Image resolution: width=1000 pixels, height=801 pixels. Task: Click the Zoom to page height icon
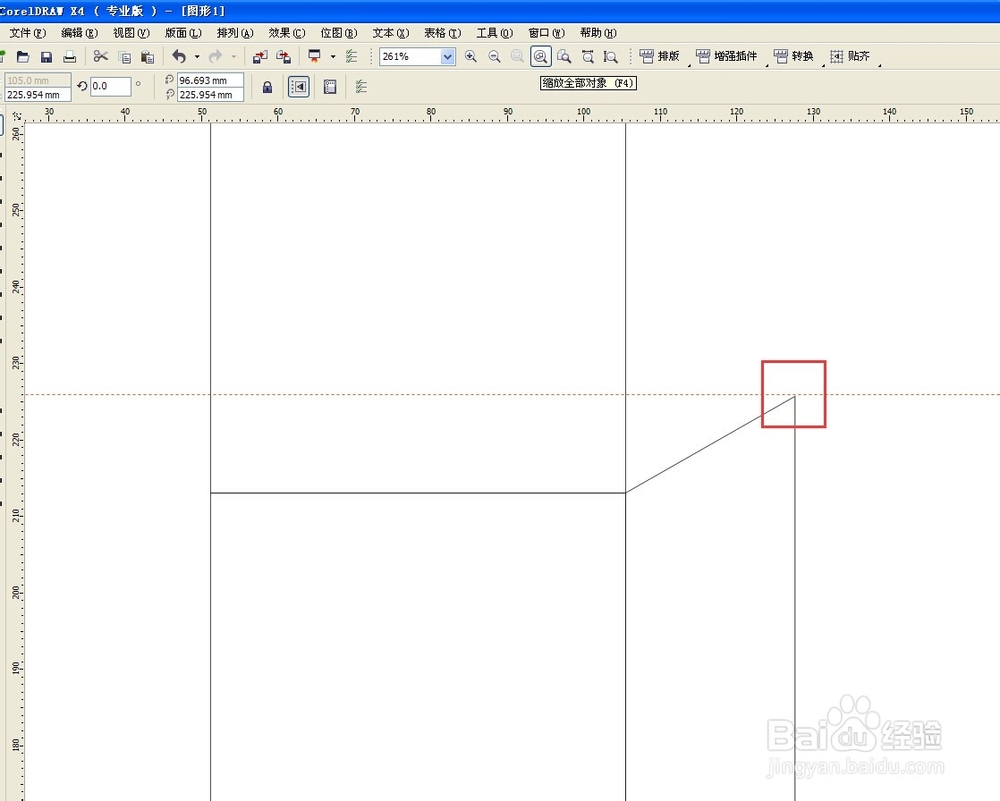(x=611, y=57)
